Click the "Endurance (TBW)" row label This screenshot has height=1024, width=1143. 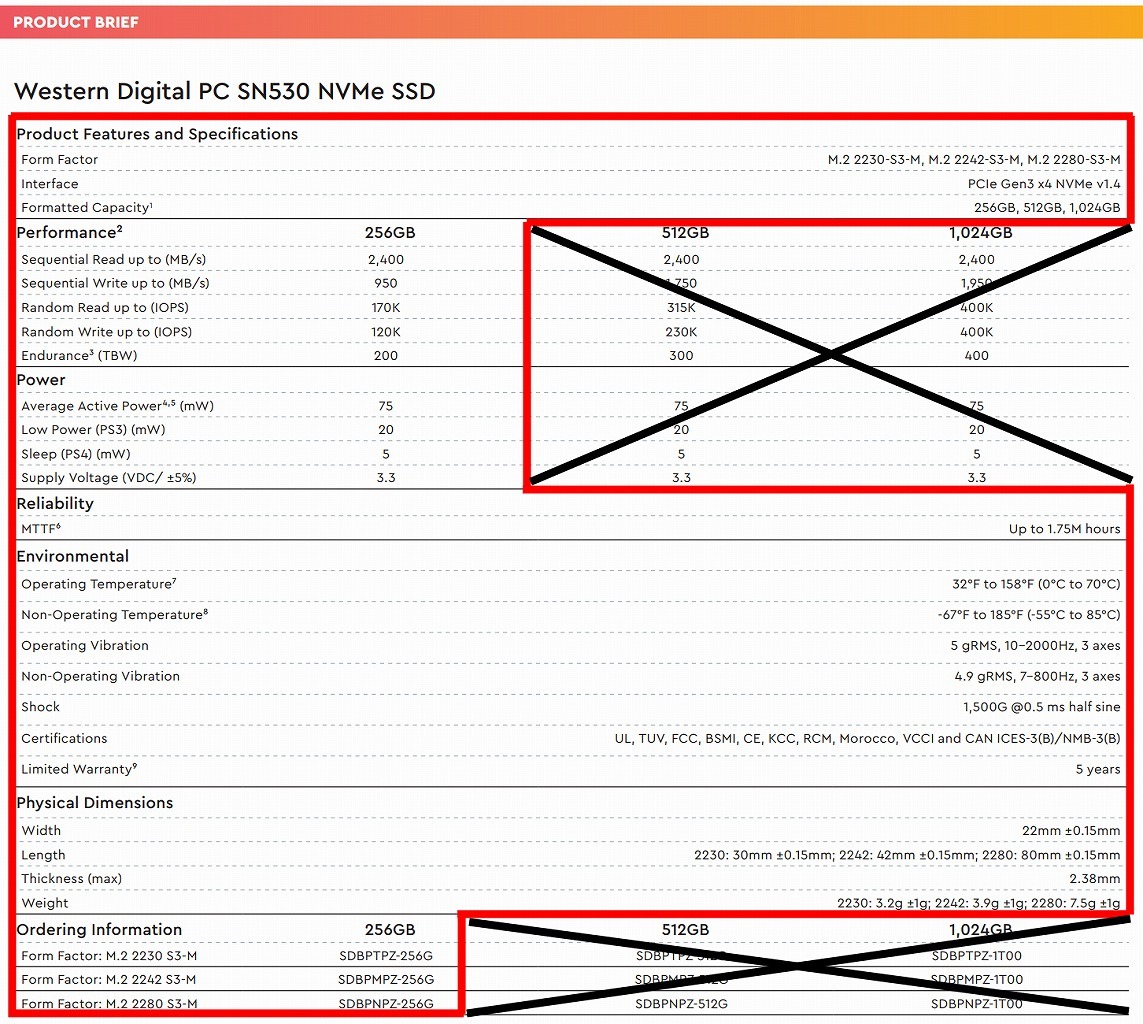79,356
